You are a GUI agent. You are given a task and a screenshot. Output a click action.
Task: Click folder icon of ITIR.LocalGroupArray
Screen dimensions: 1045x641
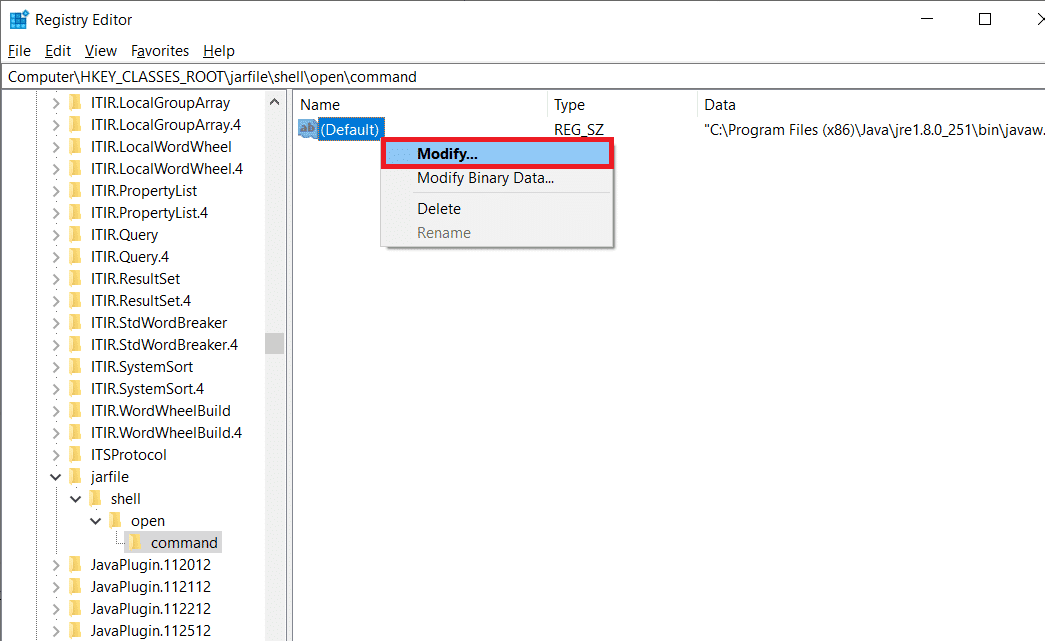(76, 103)
